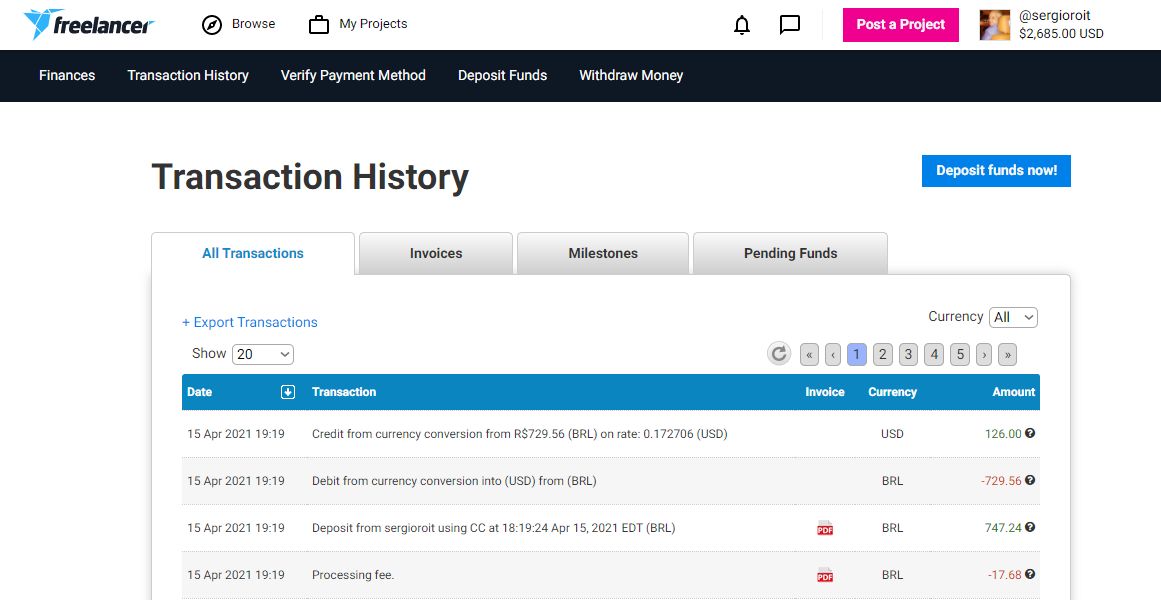This screenshot has height=600, width=1161.
Task: Expand the Show 20 rows dropdown
Action: pyautogui.click(x=263, y=354)
